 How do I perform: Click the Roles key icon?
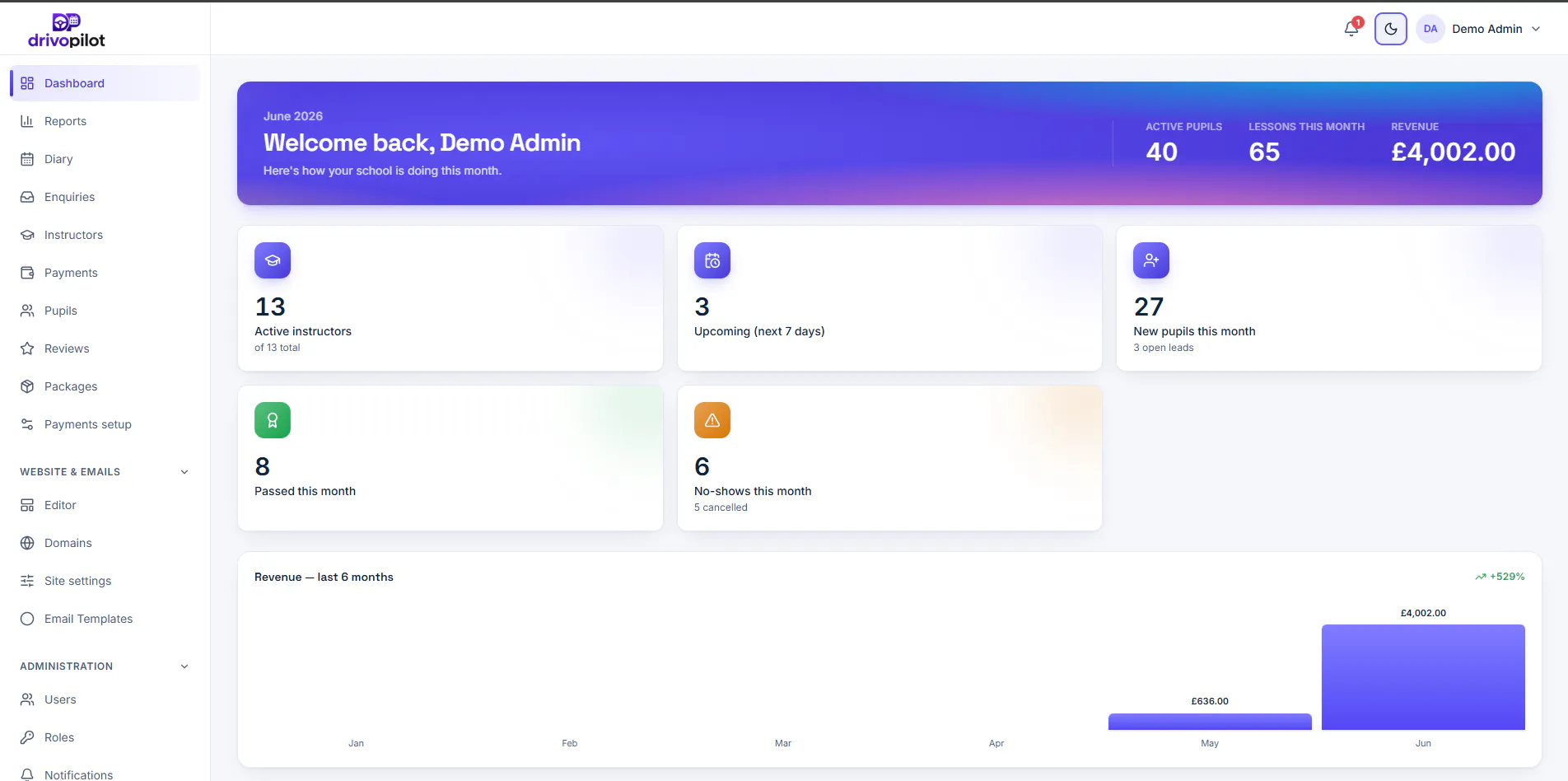click(x=27, y=737)
